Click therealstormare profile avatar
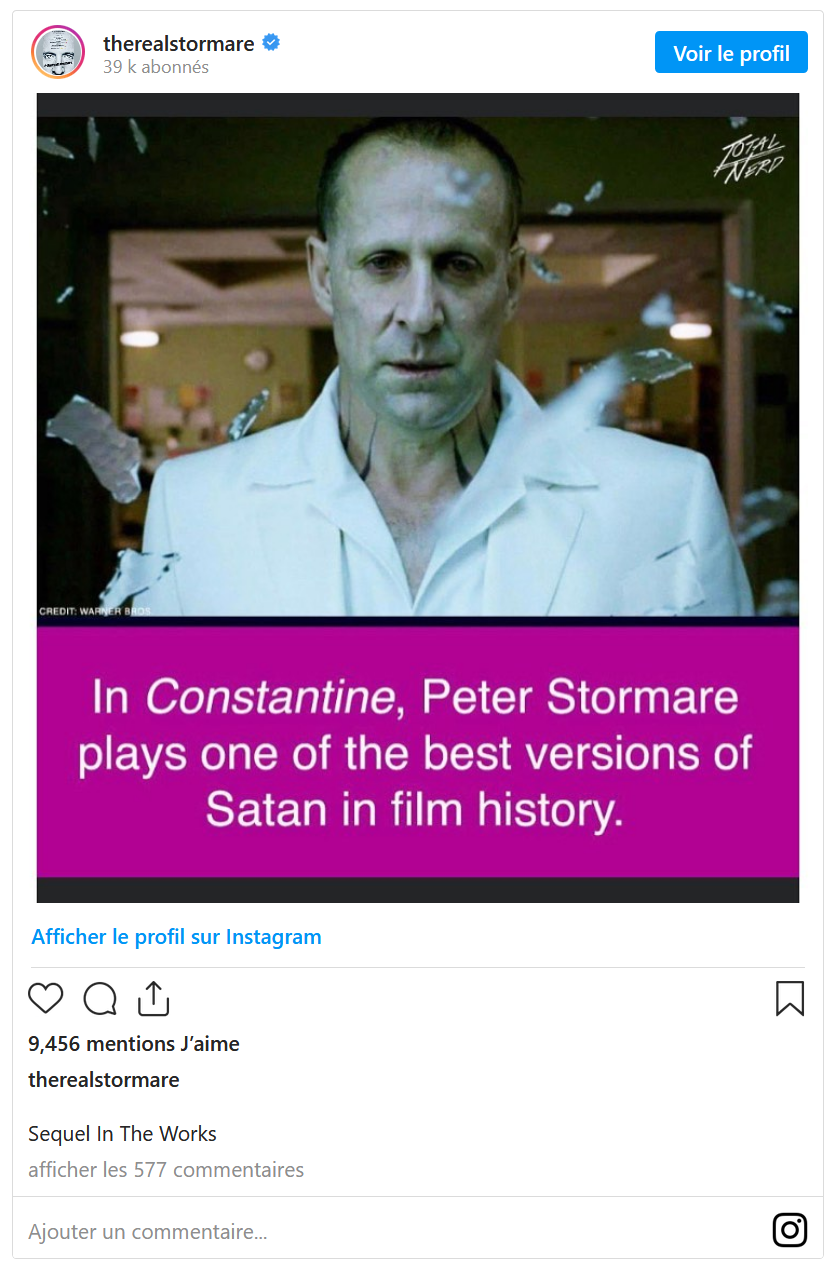This screenshot has height=1271, width=835. tap(58, 52)
